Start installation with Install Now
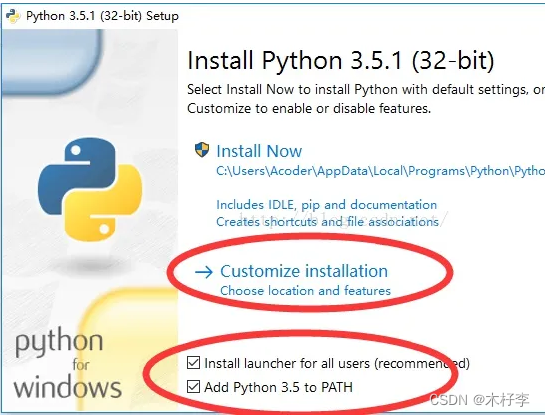Viewport: 545px width, 417px height. click(x=259, y=151)
